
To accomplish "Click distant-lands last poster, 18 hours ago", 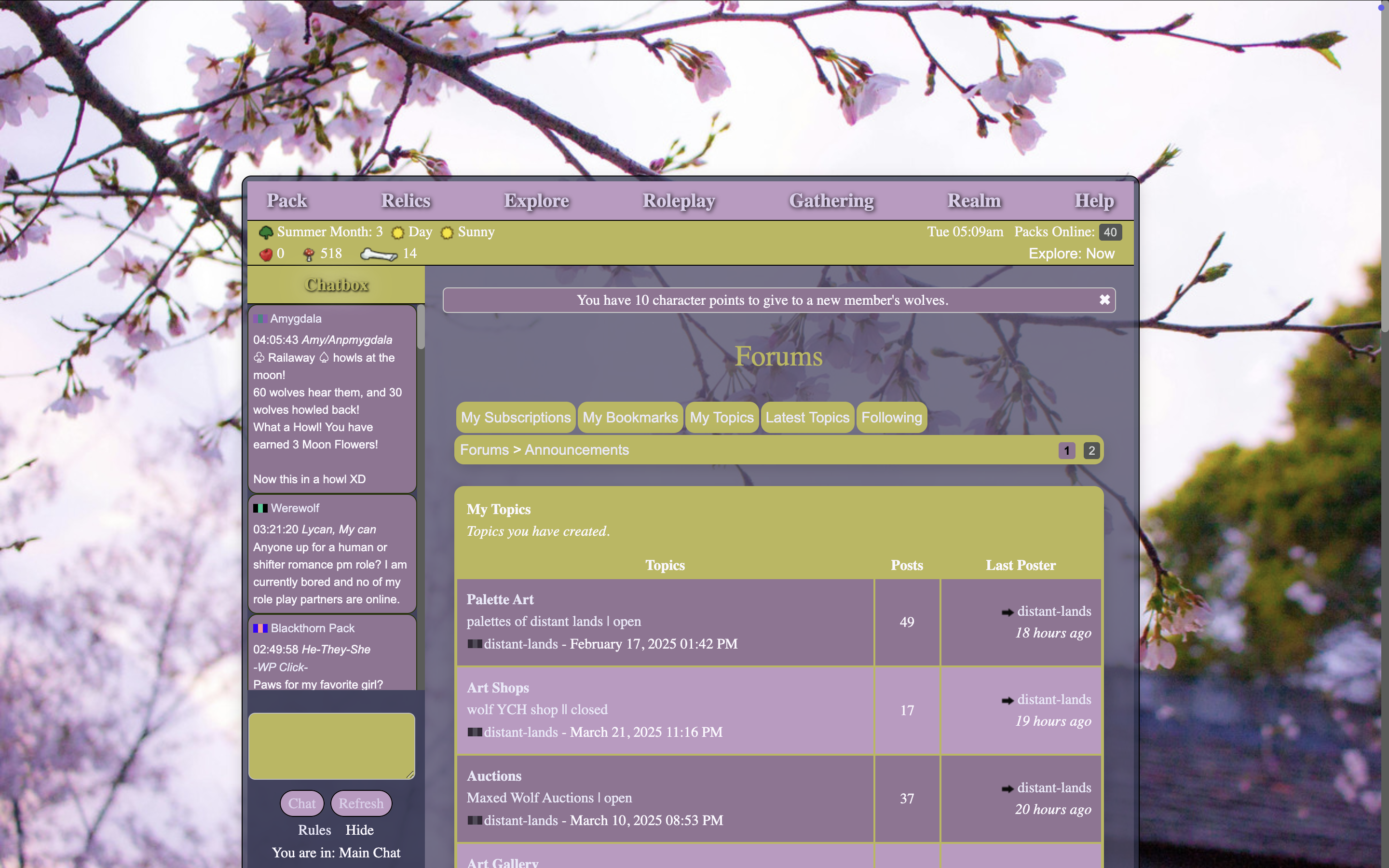I will click(1054, 611).
